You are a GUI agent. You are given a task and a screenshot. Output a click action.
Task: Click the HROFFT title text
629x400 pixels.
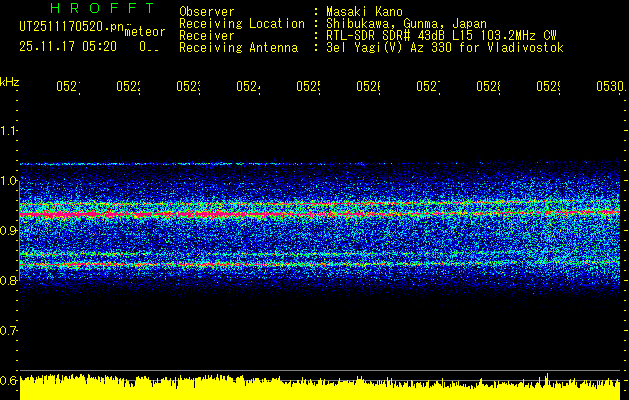point(103,8)
